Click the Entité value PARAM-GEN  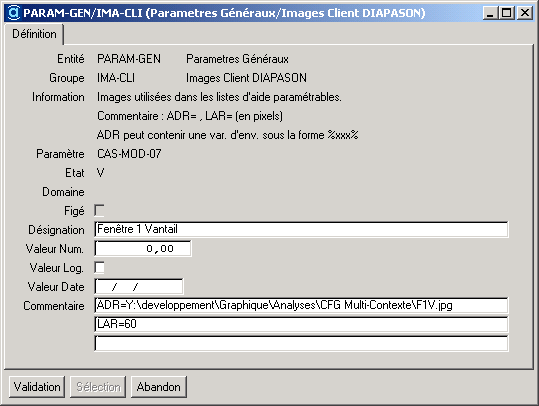129,59
